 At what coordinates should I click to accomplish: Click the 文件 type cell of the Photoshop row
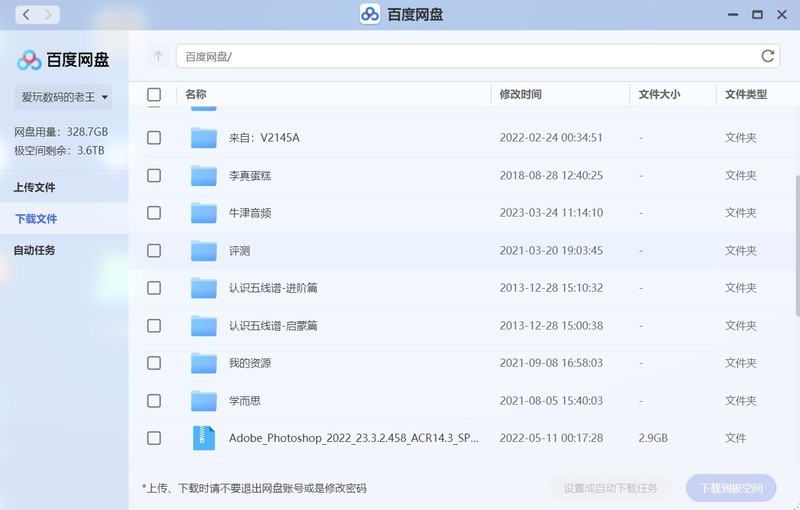735,438
